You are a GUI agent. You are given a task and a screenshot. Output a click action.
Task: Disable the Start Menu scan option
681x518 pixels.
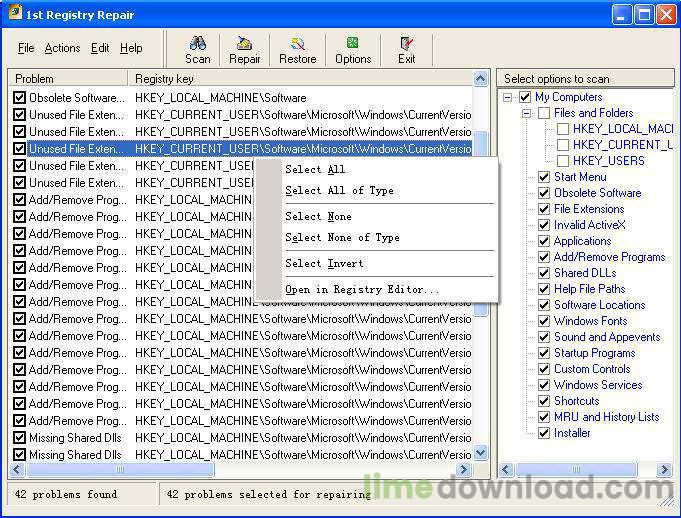click(544, 177)
